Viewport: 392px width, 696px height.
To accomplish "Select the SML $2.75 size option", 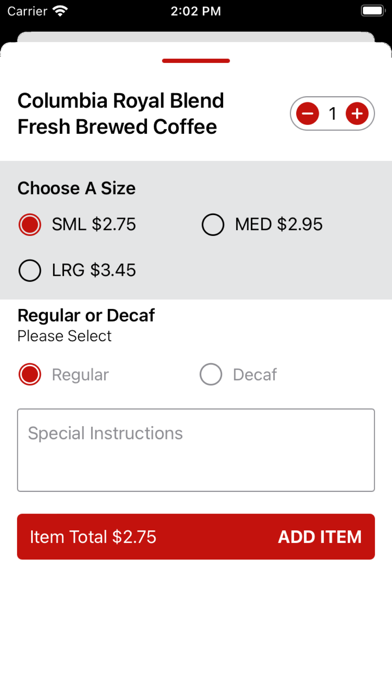I will click(77, 225).
